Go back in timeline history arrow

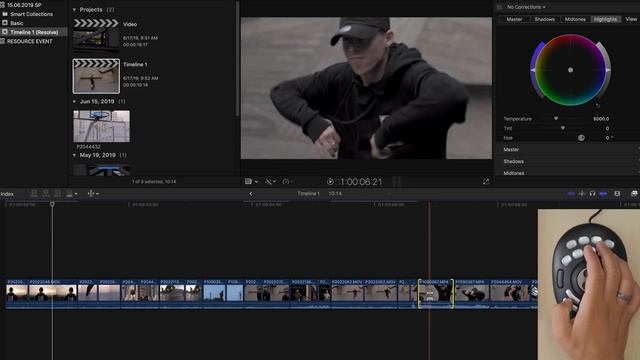251,194
